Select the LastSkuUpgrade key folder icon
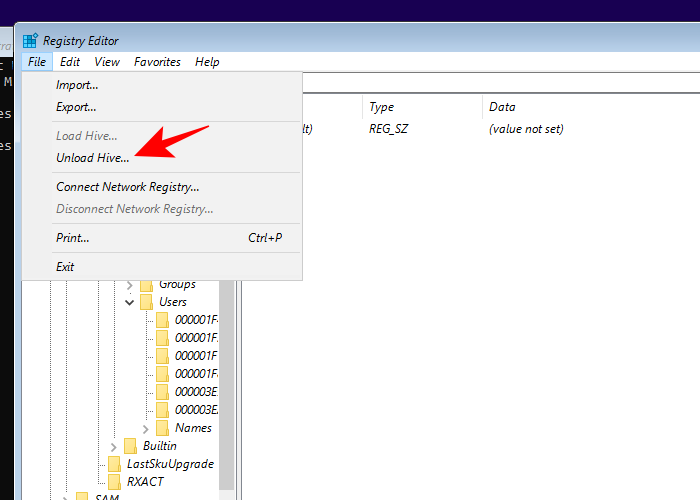The width and height of the screenshot is (700, 500). [x=115, y=464]
